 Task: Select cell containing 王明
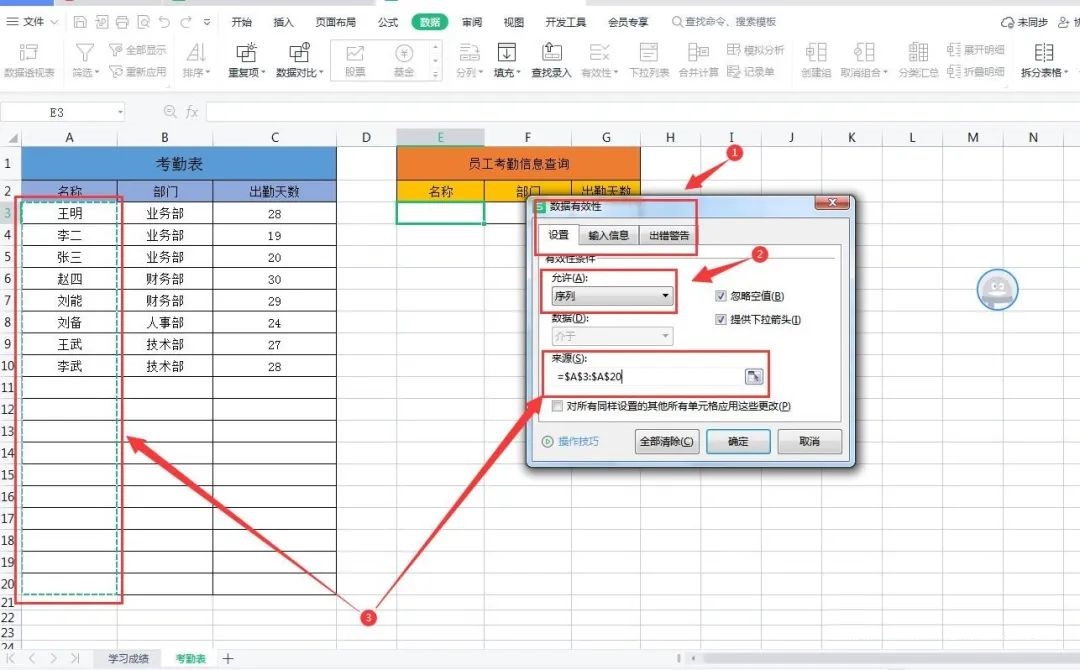(x=70, y=213)
